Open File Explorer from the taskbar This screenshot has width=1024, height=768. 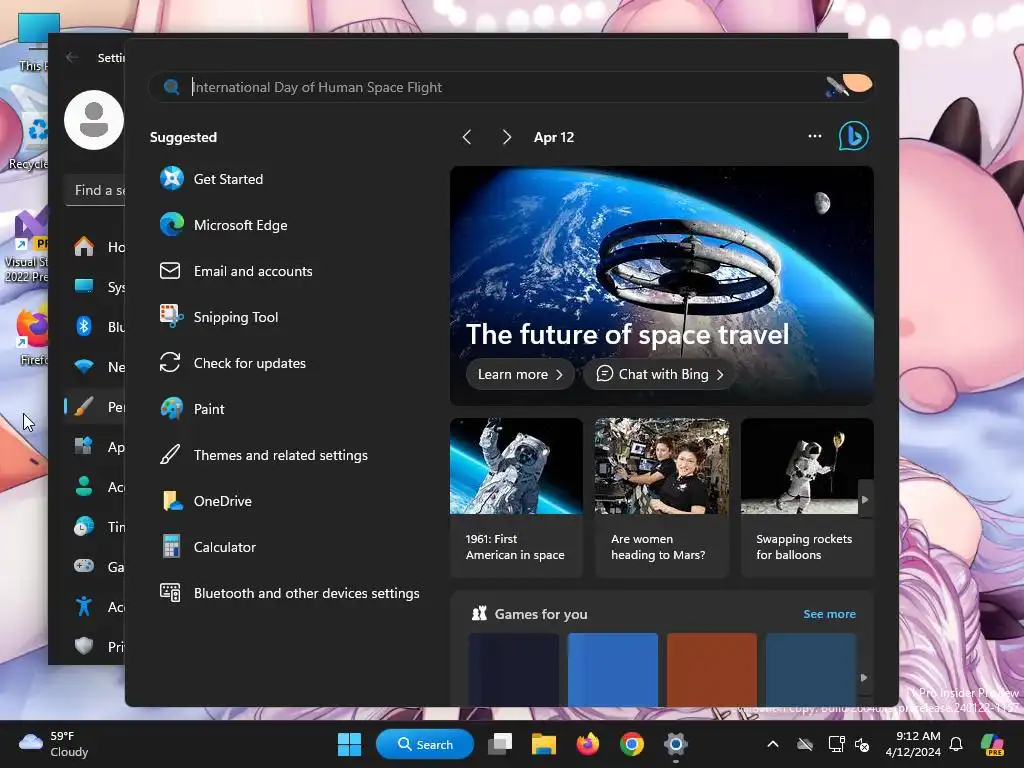coord(543,744)
